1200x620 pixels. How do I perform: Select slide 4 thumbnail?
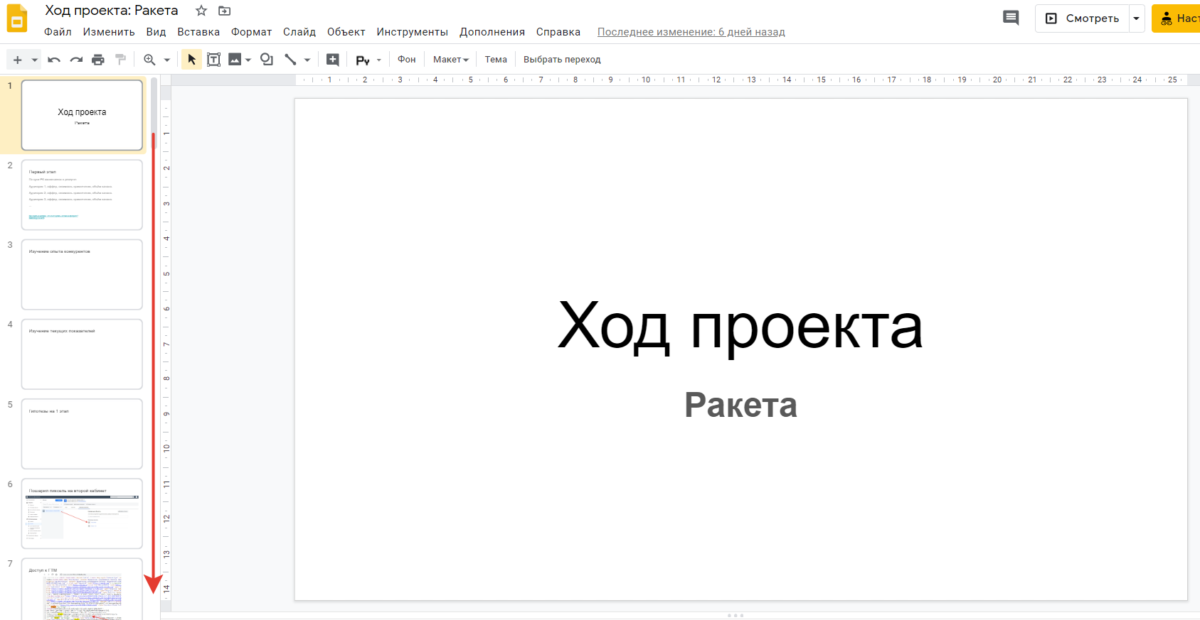point(82,354)
